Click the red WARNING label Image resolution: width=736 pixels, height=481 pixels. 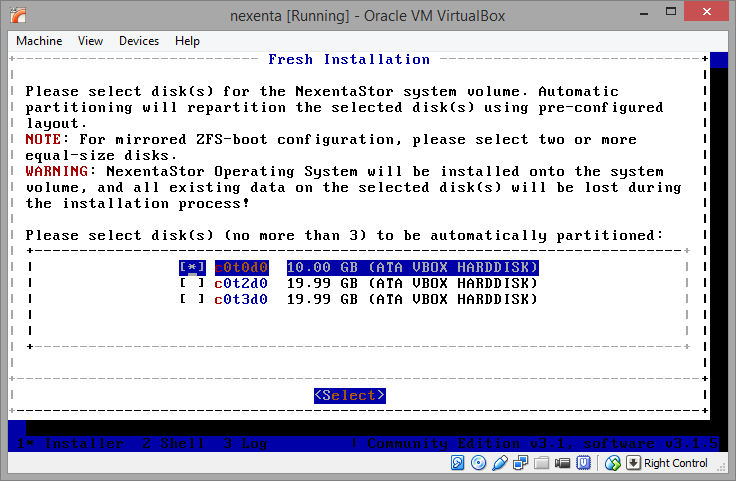pos(57,171)
